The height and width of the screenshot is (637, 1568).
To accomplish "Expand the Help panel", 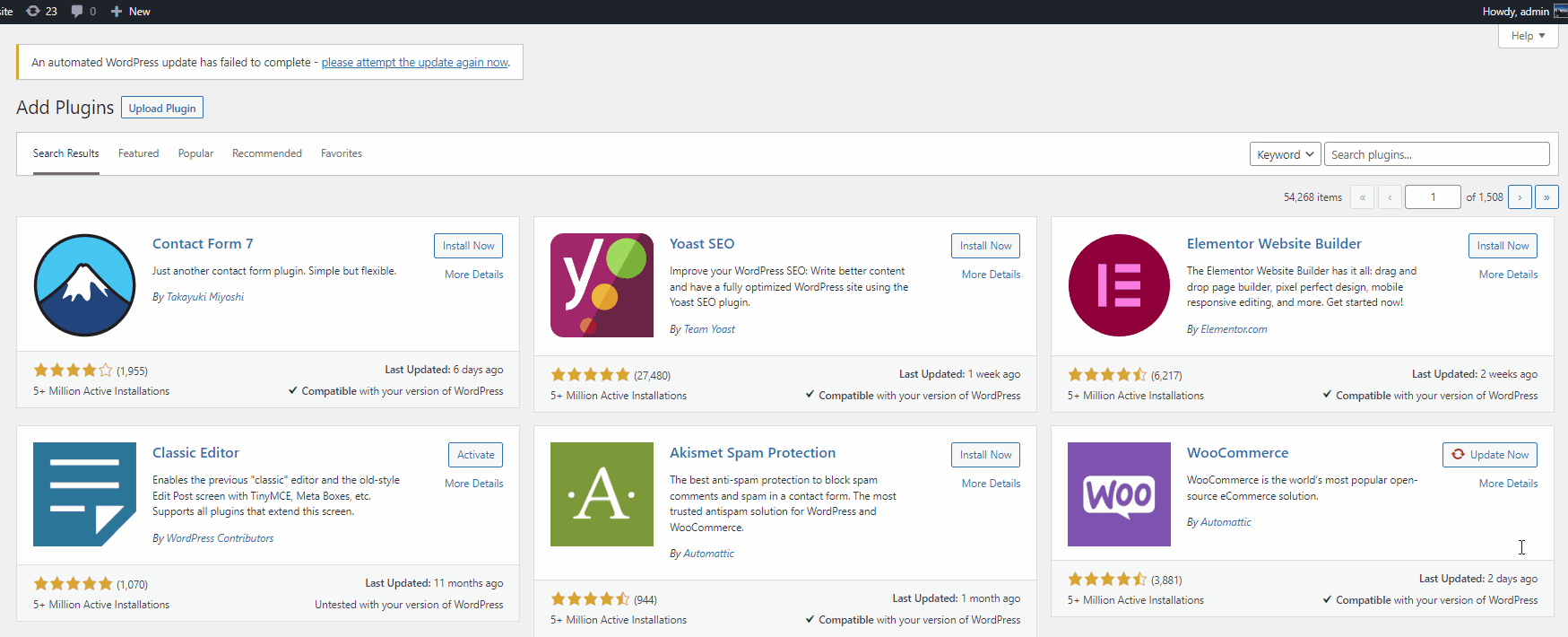I will pos(1528,36).
